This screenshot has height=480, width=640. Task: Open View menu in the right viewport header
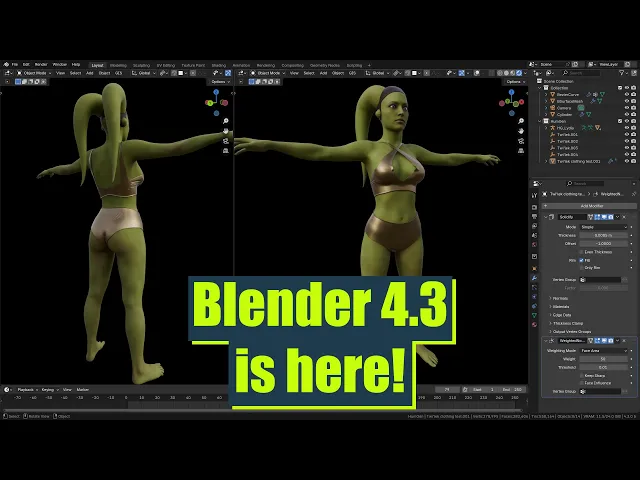pyautogui.click(x=294, y=73)
